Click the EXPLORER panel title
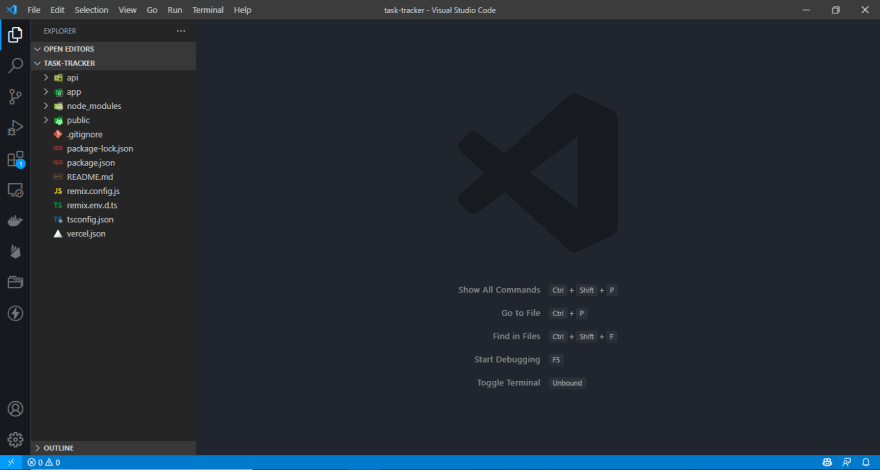The height and width of the screenshot is (470, 880). (x=60, y=31)
